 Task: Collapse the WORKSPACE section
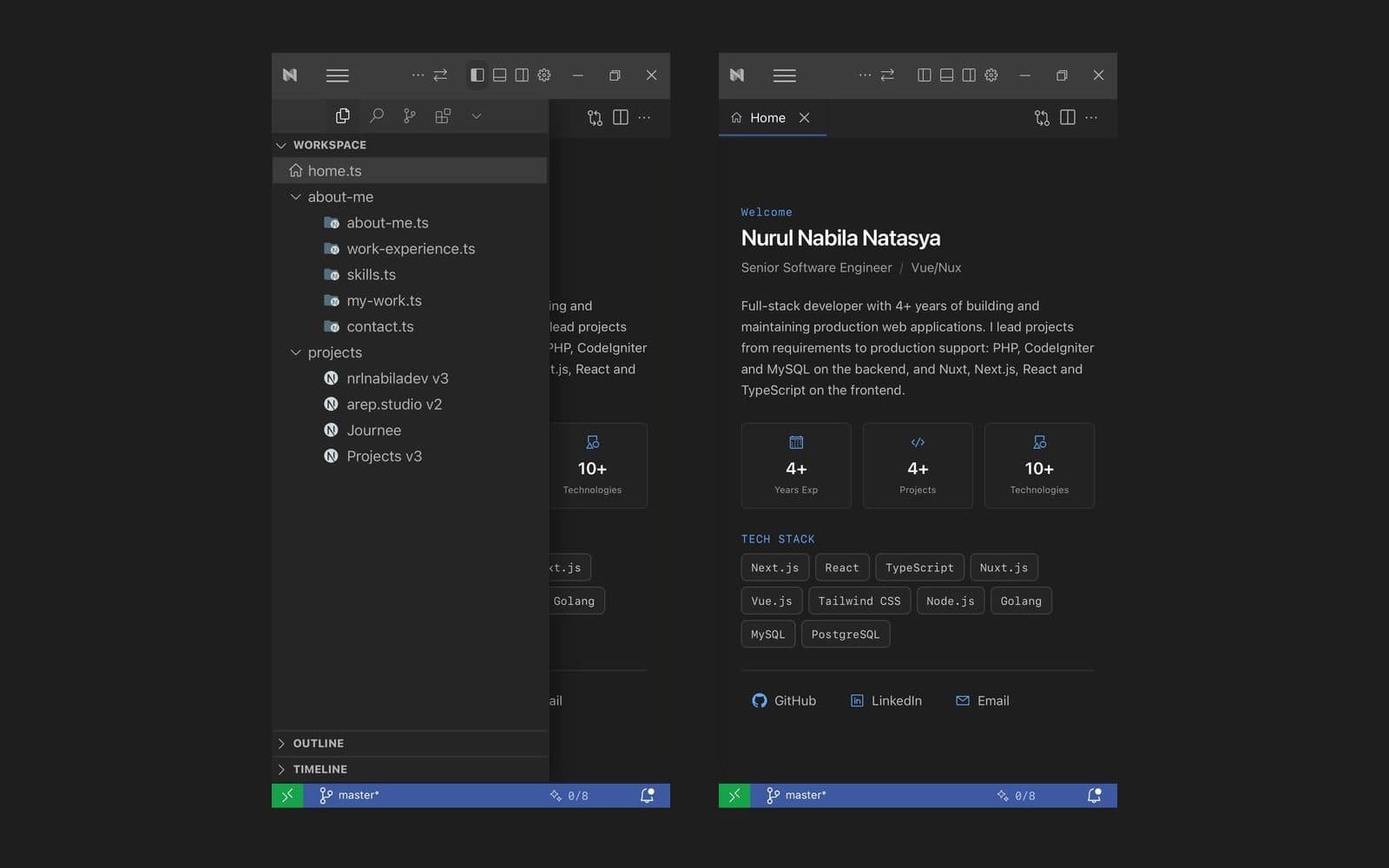(x=410, y=145)
